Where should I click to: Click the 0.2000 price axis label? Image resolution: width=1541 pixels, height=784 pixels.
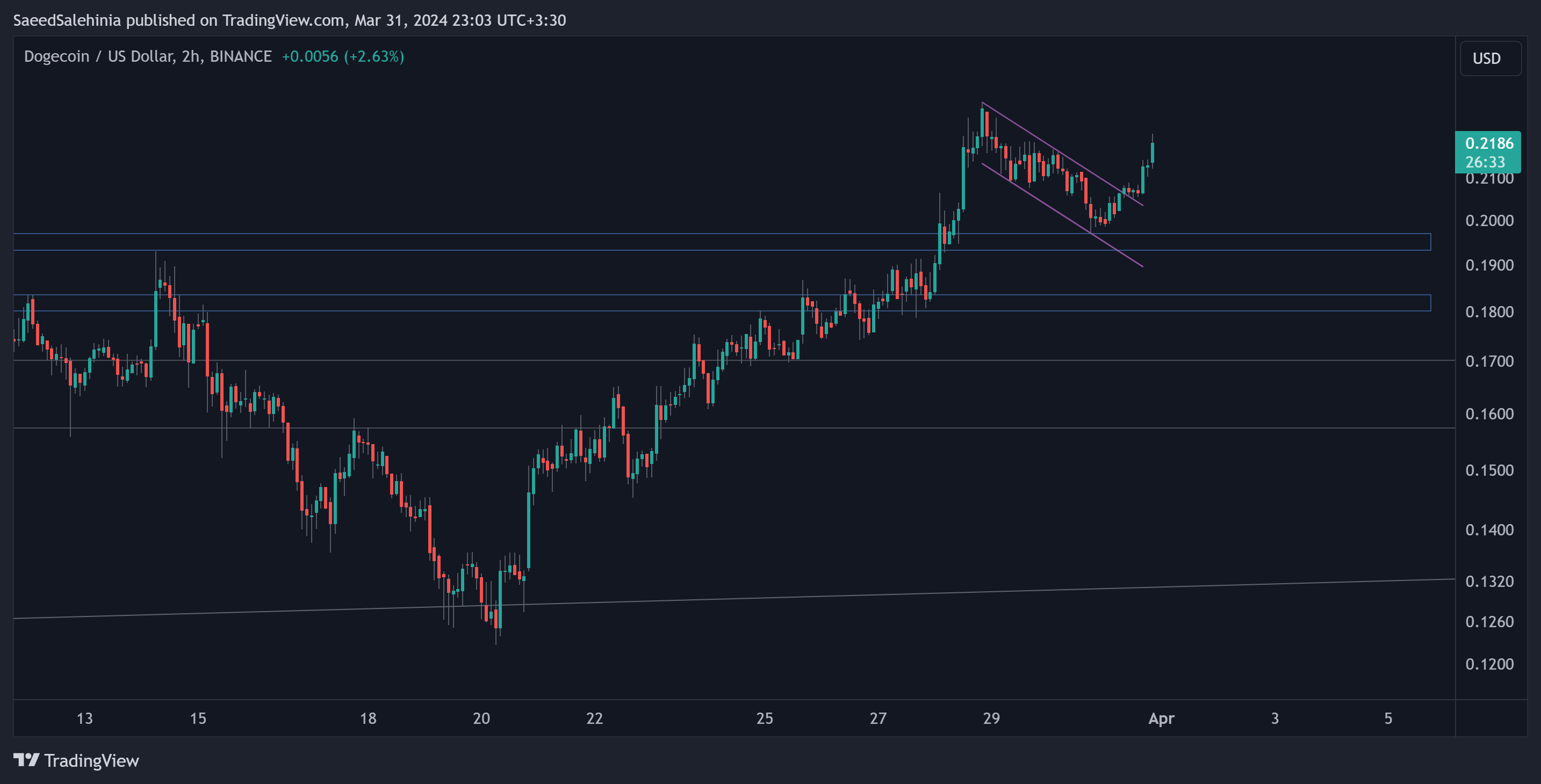tap(1489, 221)
